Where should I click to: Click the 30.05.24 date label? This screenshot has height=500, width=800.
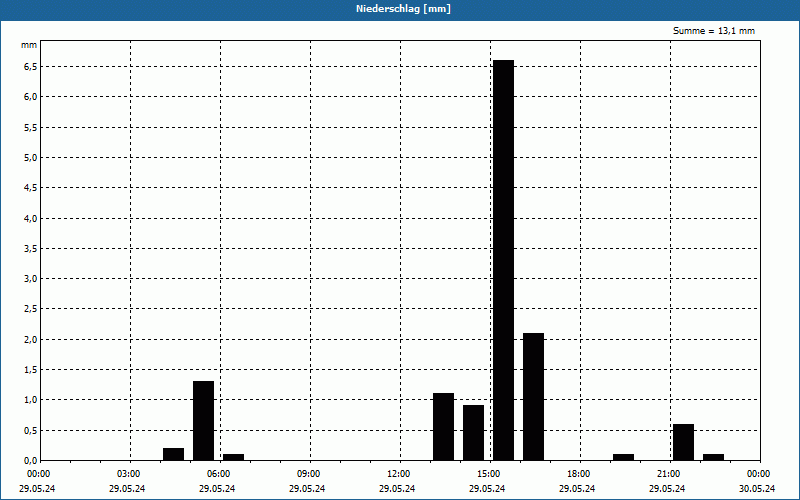click(x=757, y=489)
